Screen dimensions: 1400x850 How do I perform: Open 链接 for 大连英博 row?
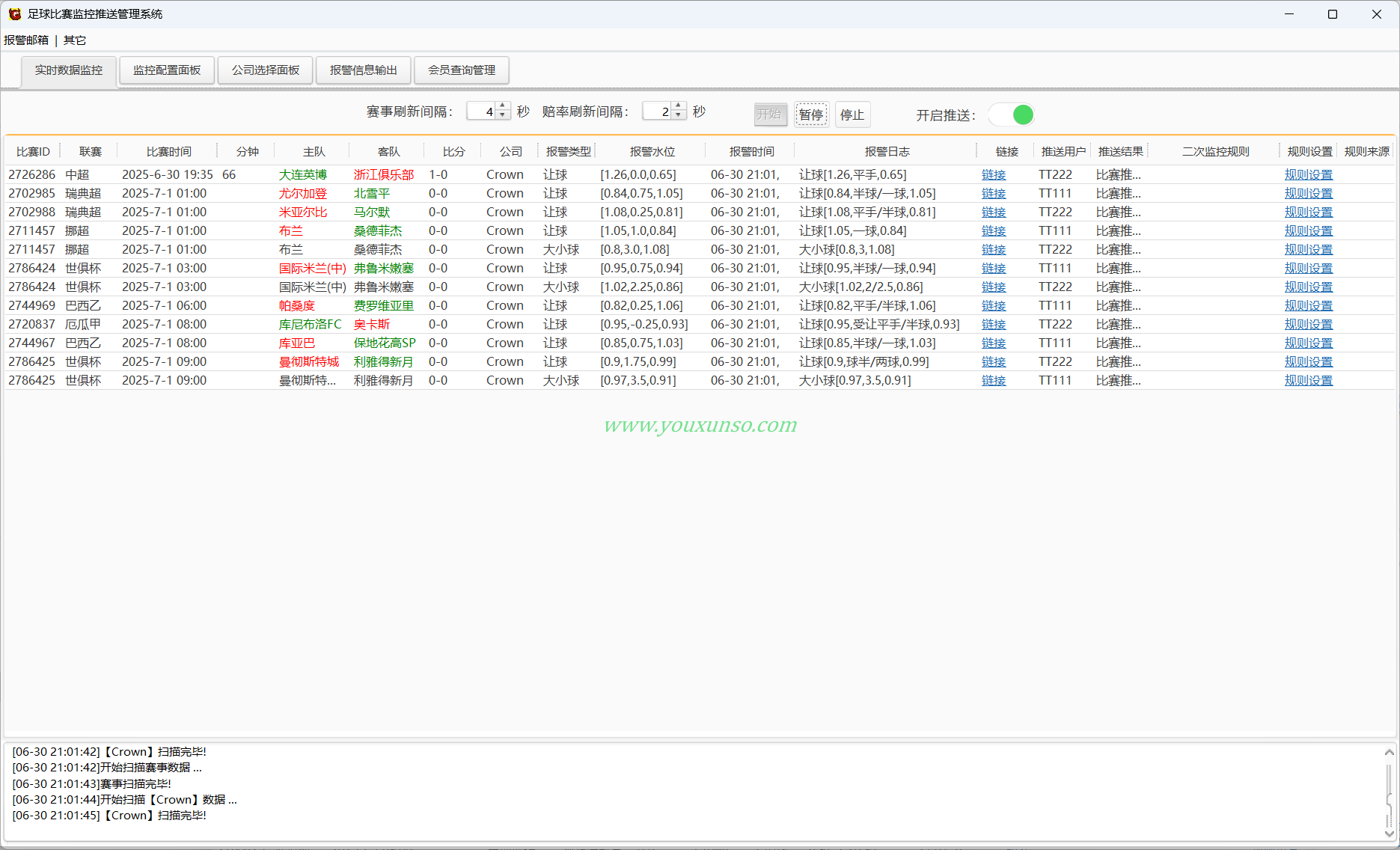pos(994,174)
